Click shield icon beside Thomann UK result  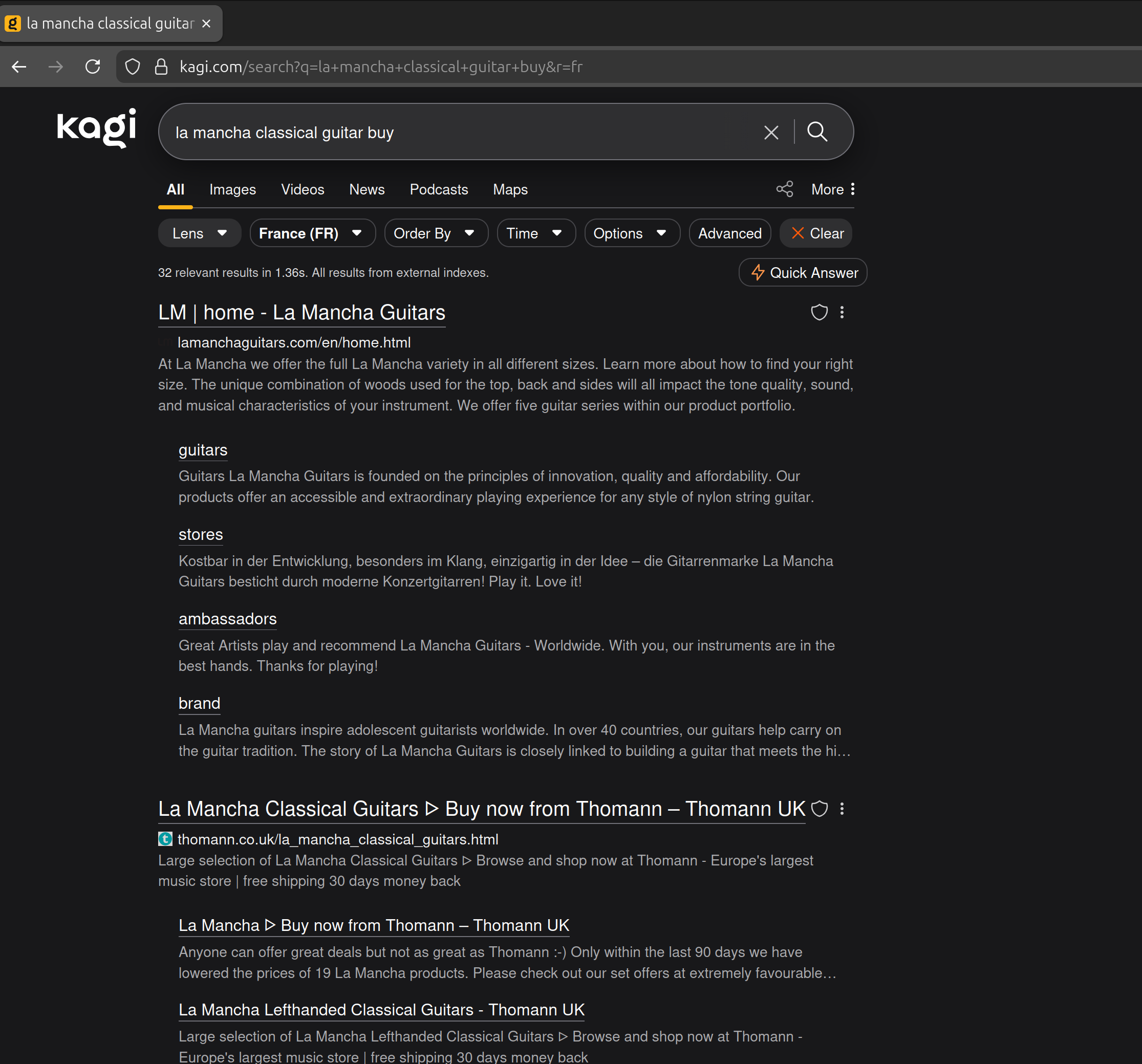click(x=818, y=809)
